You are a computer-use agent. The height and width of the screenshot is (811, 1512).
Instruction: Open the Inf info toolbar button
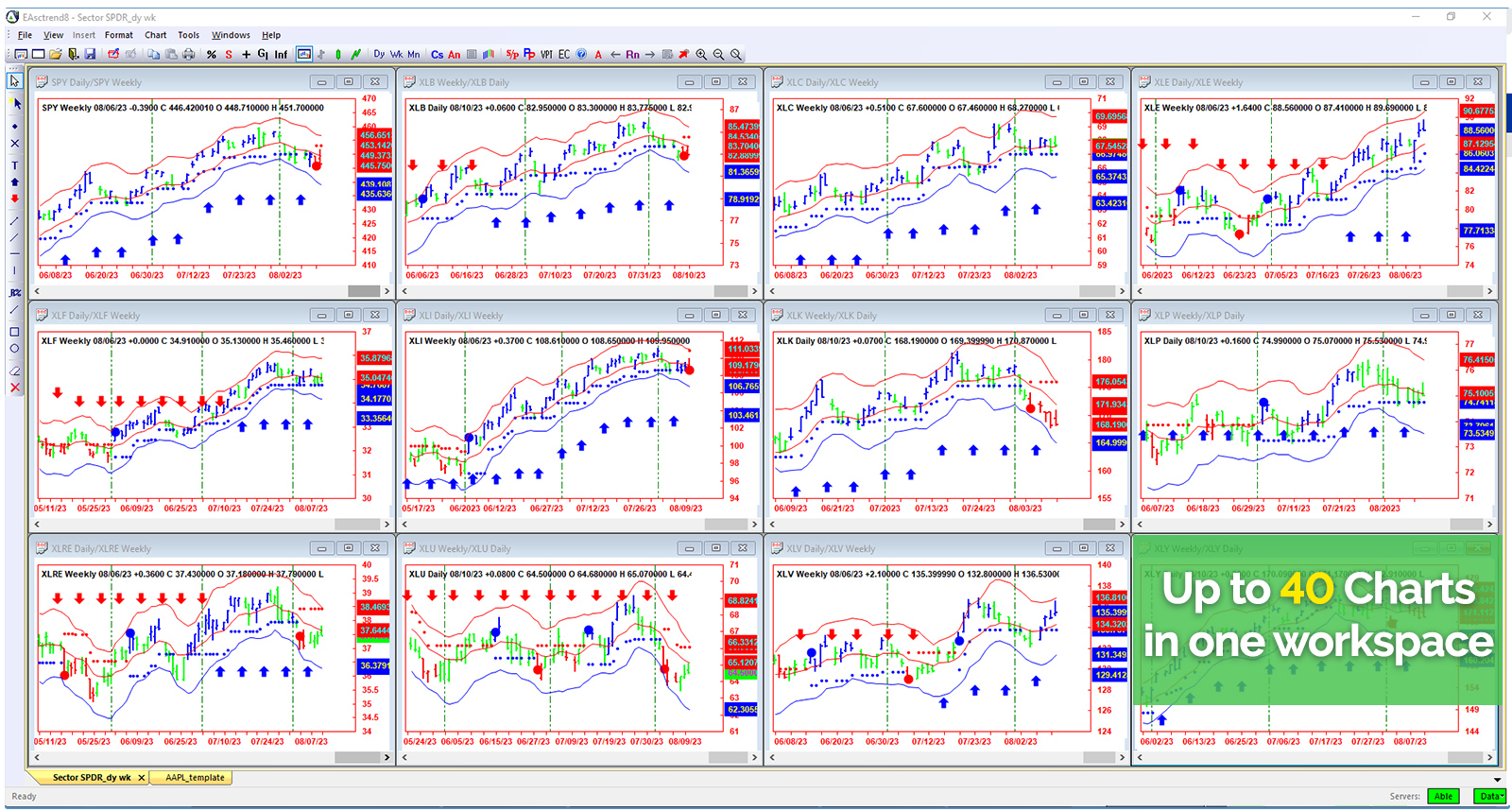pos(281,54)
